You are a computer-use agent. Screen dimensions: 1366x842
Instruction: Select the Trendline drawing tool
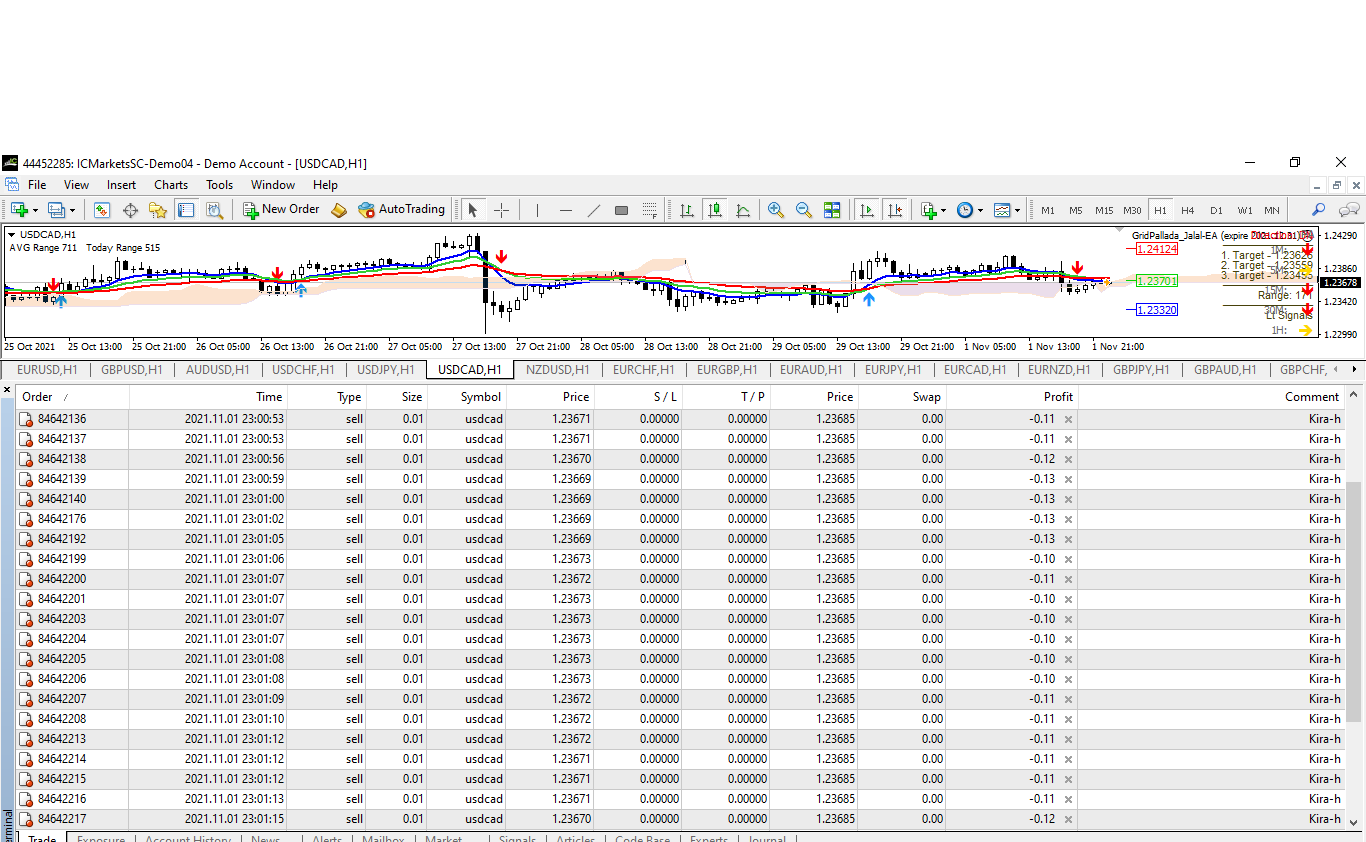point(593,210)
